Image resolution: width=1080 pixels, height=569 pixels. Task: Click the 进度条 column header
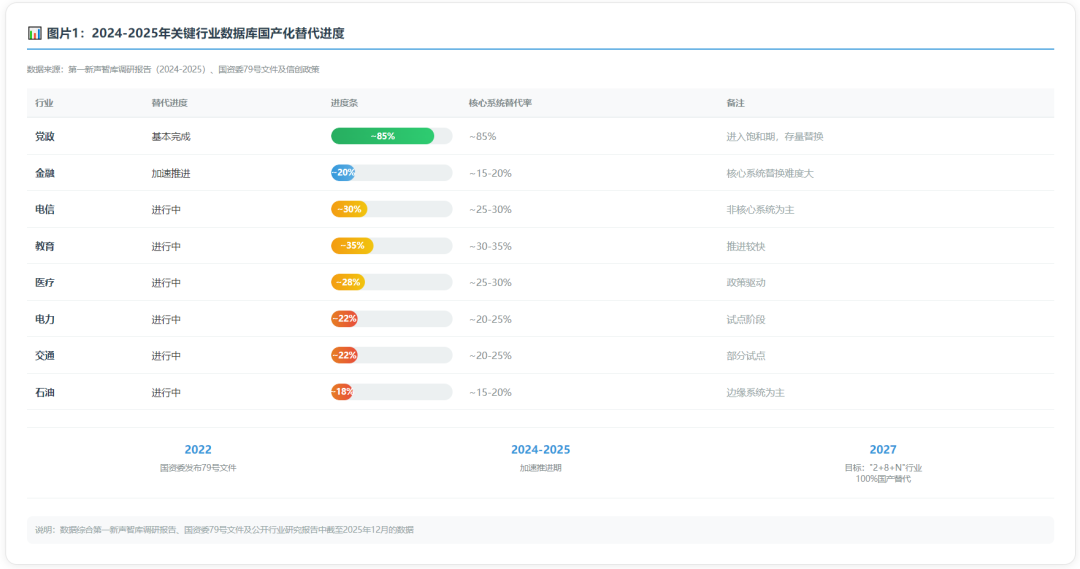point(344,103)
